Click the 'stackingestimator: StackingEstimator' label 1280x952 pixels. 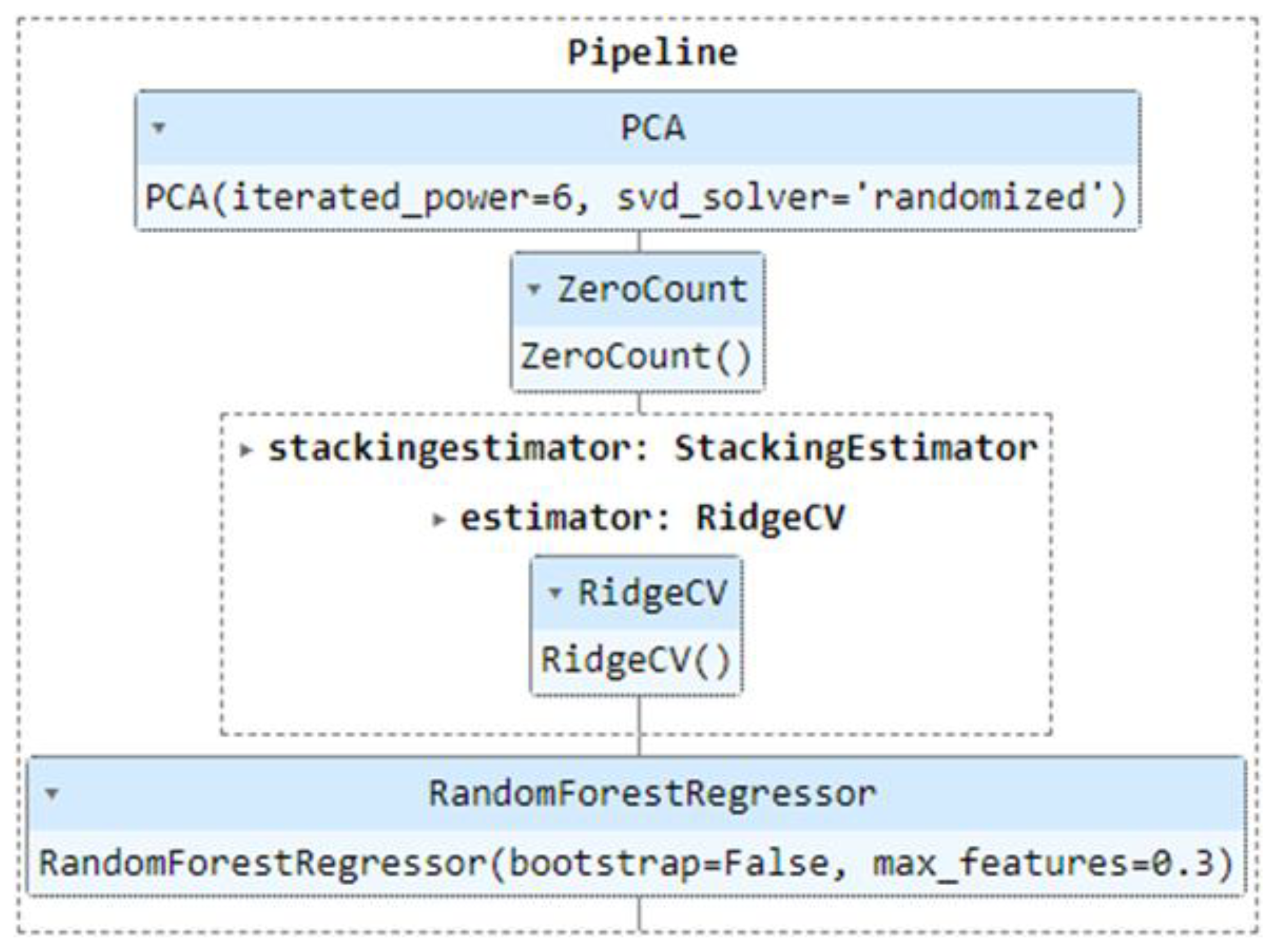click(653, 449)
